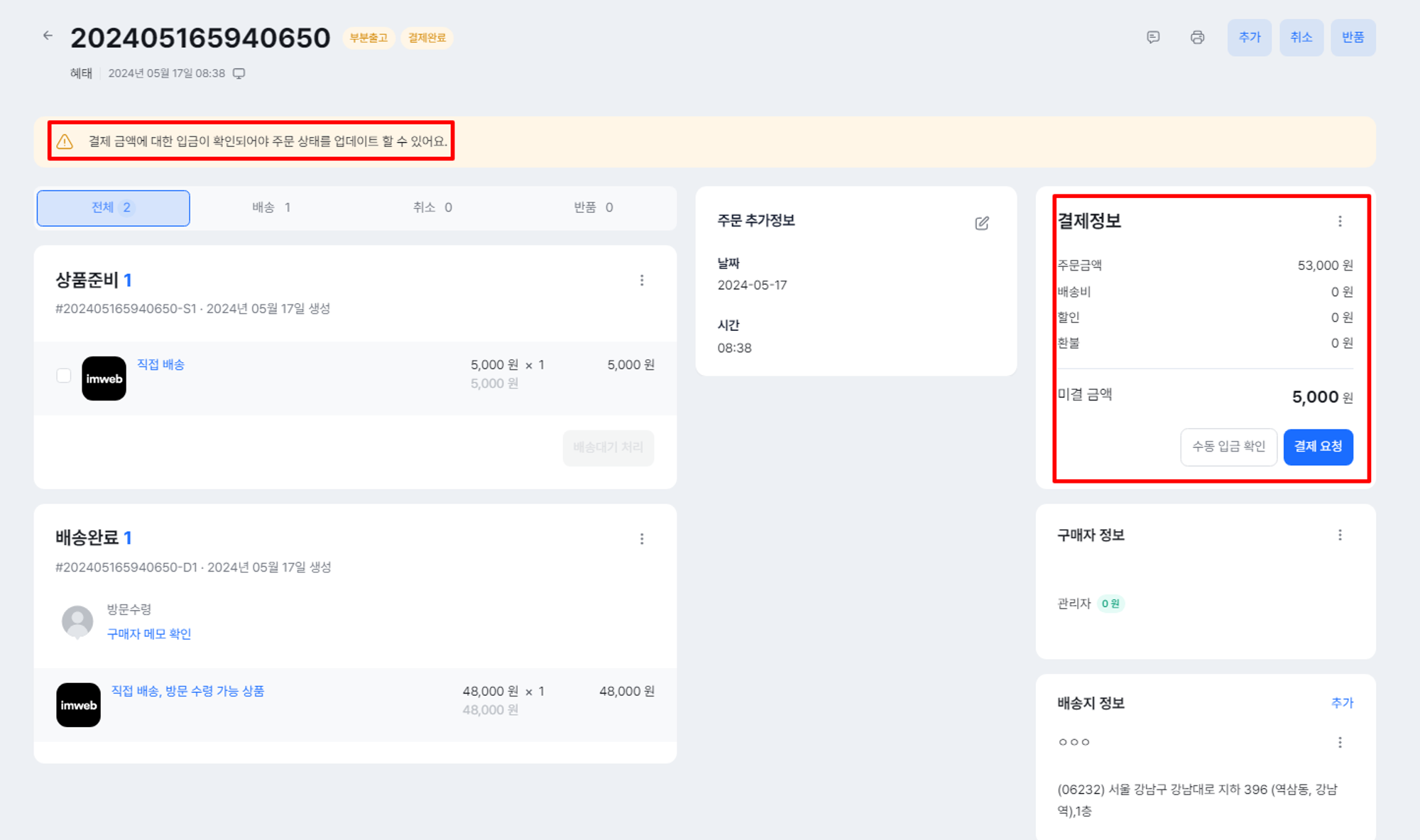Click the warning triangle icon in banner
Screen dimensions: 1420x840
65,141
